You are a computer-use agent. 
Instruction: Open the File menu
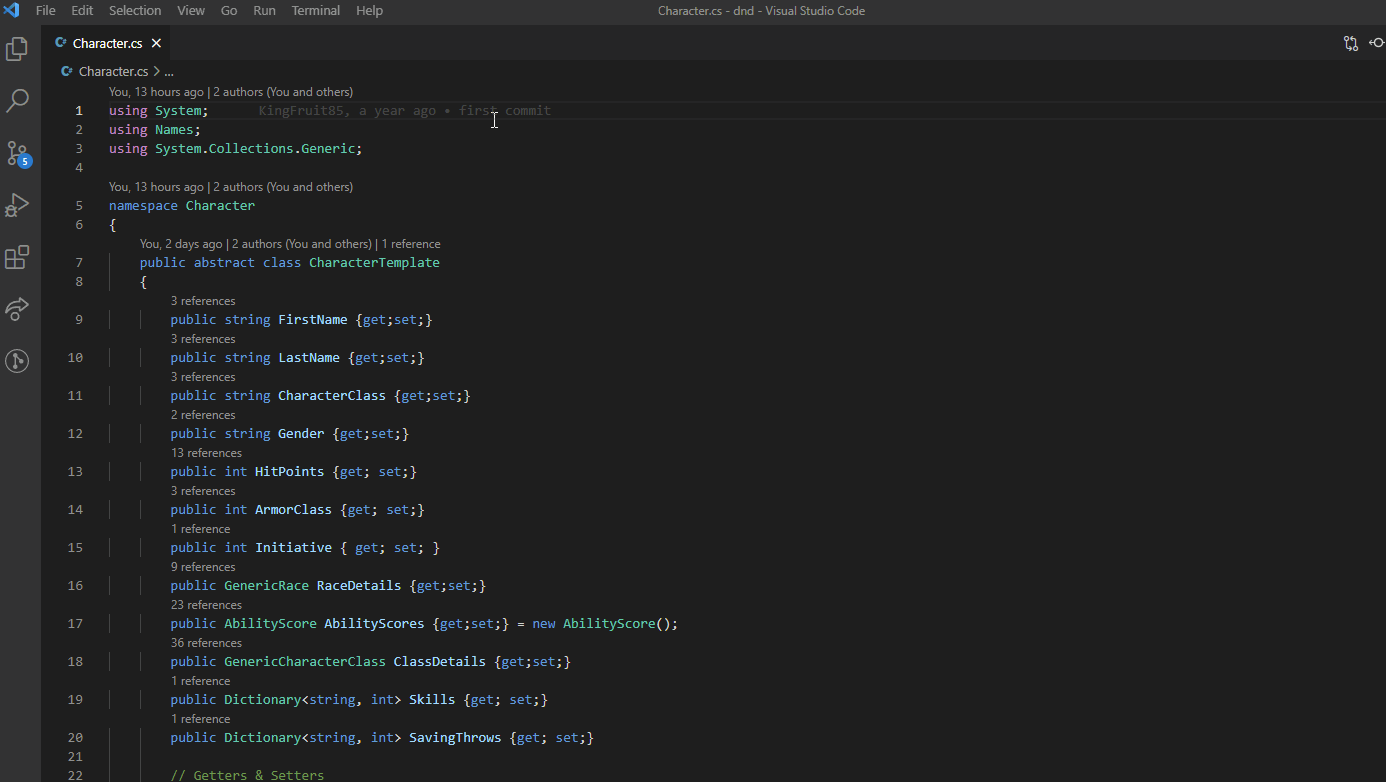[45, 11]
